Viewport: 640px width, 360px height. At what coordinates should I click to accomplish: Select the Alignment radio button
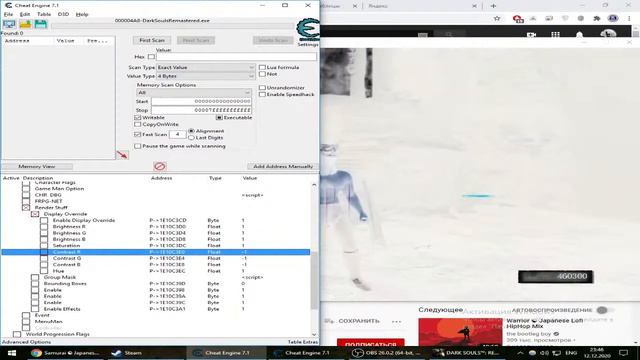tap(191, 131)
